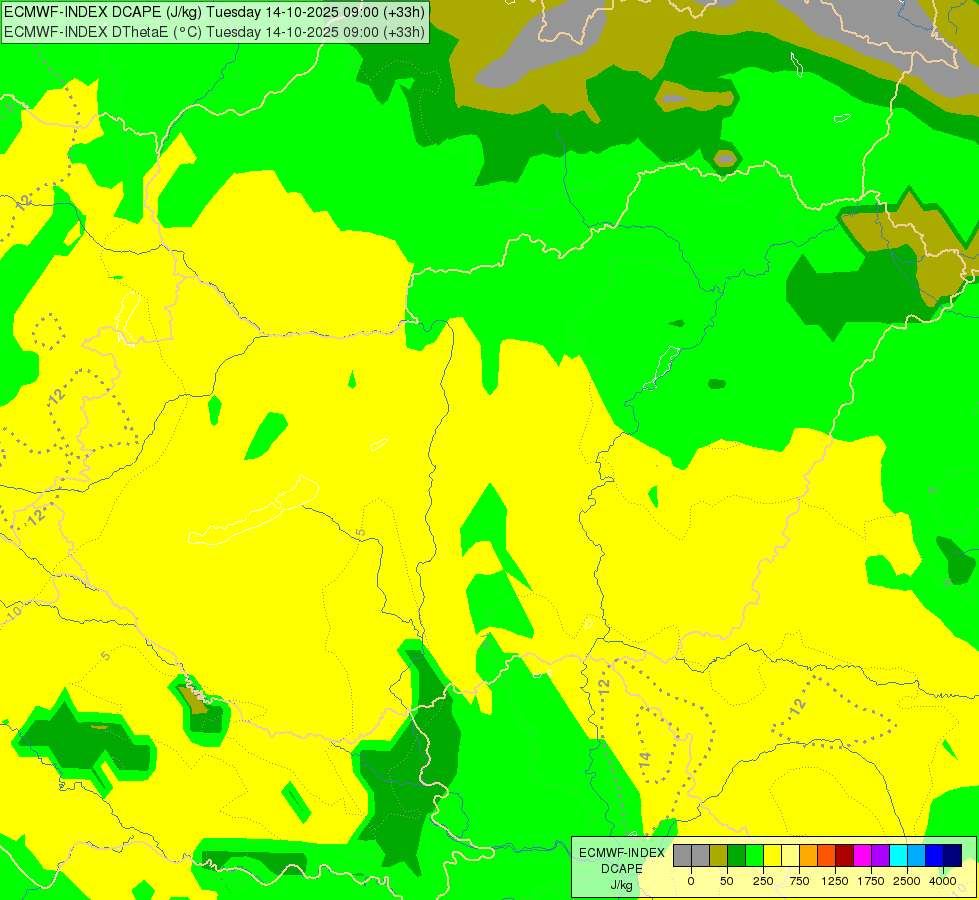Click the pure blue legend swatch
The image size is (979, 900).
tap(935, 856)
